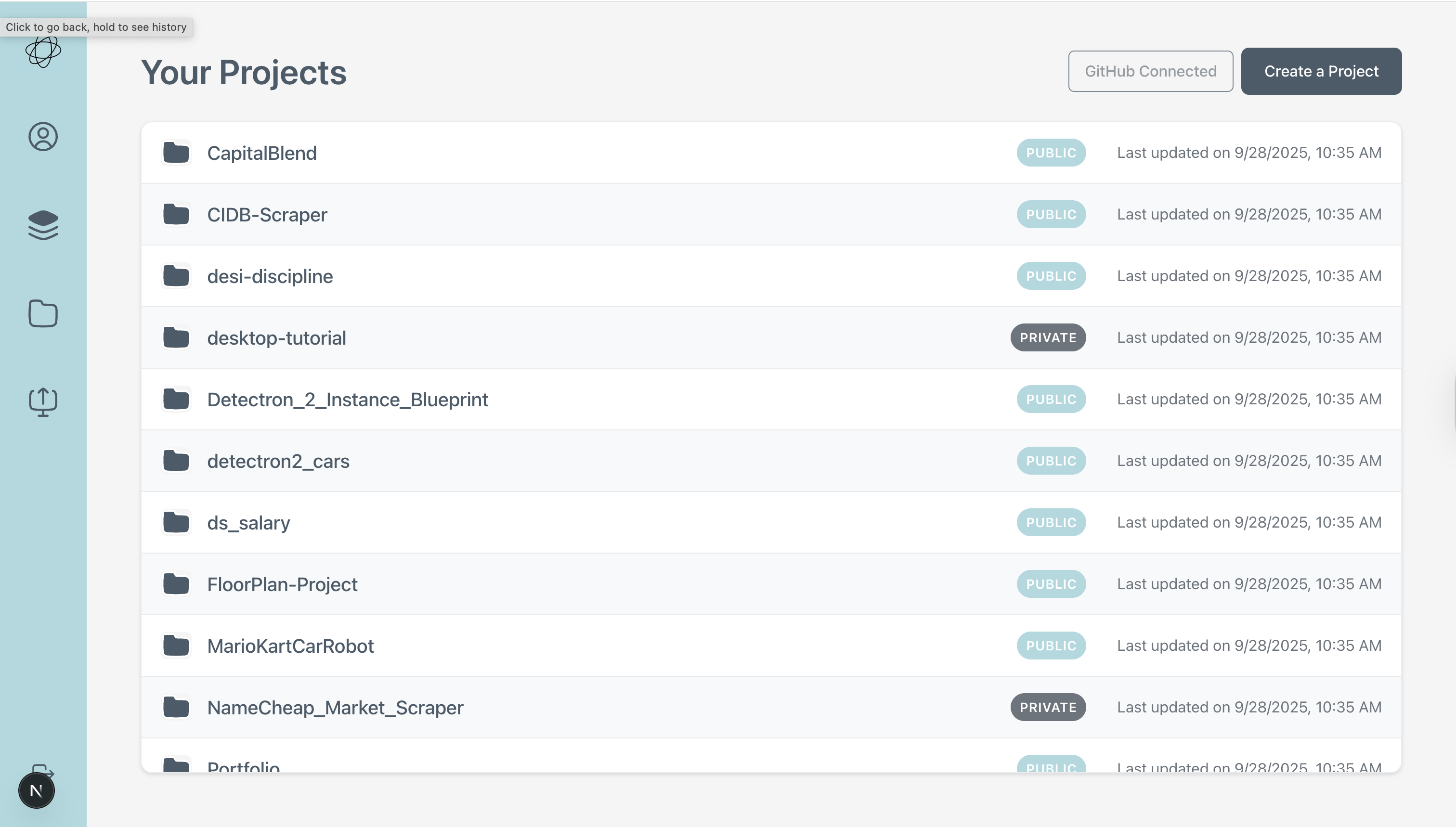This screenshot has width=1456, height=827.
Task: Open the folder projects sidebar icon
Action: [43, 313]
